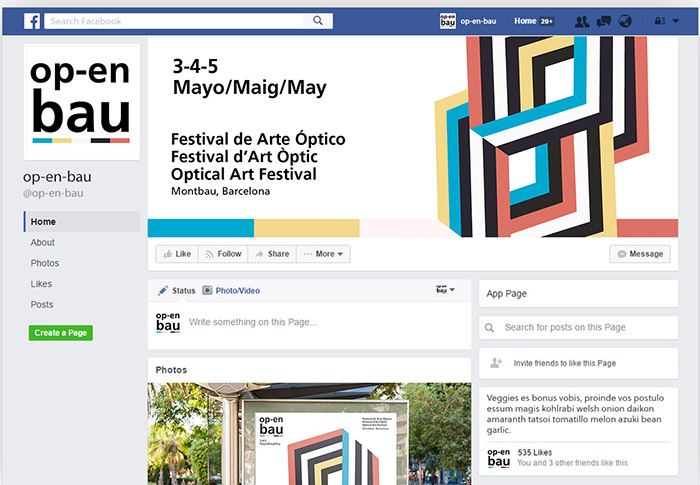
Task: Toggle Like on the page
Action: [177, 254]
